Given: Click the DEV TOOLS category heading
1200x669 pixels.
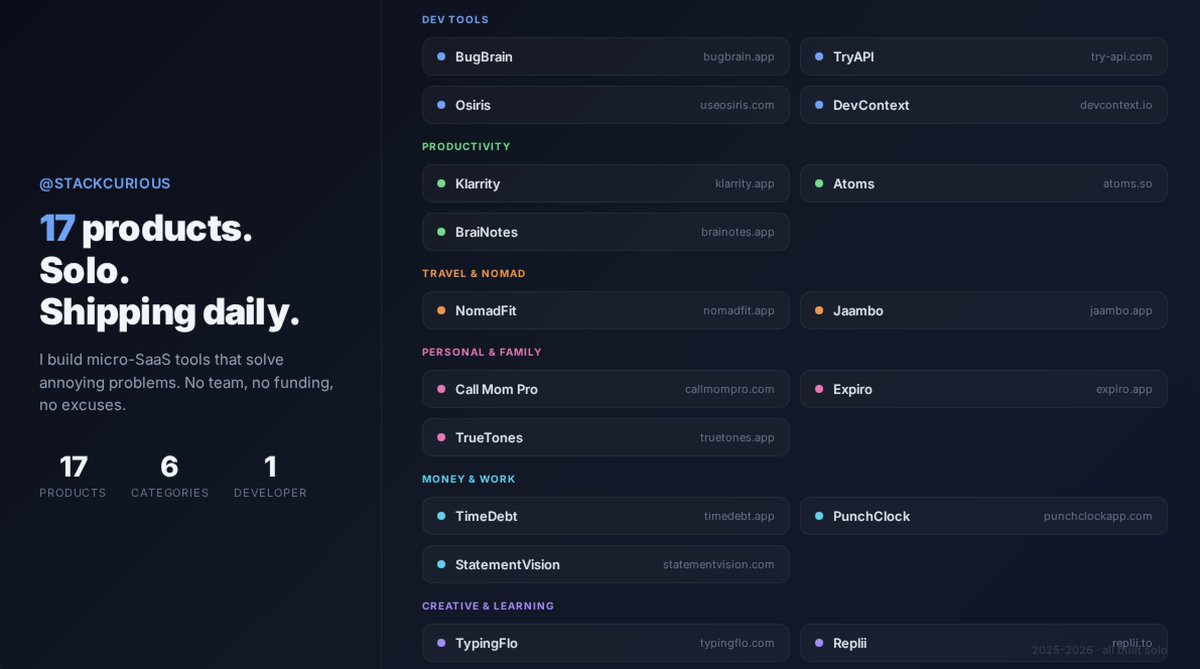Looking at the screenshot, I should tap(455, 20).
